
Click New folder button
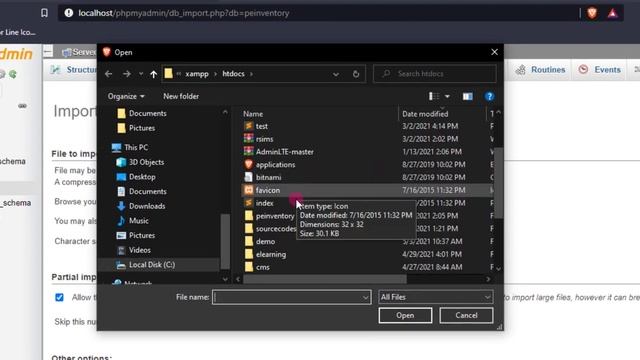(x=181, y=96)
